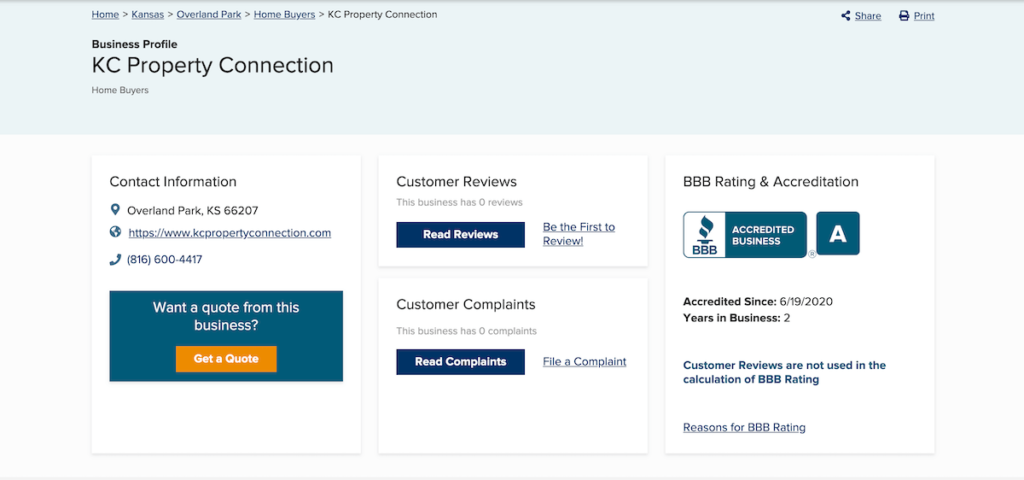Click the Customer Reviews heading
Image resolution: width=1024 pixels, height=480 pixels.
456,182
